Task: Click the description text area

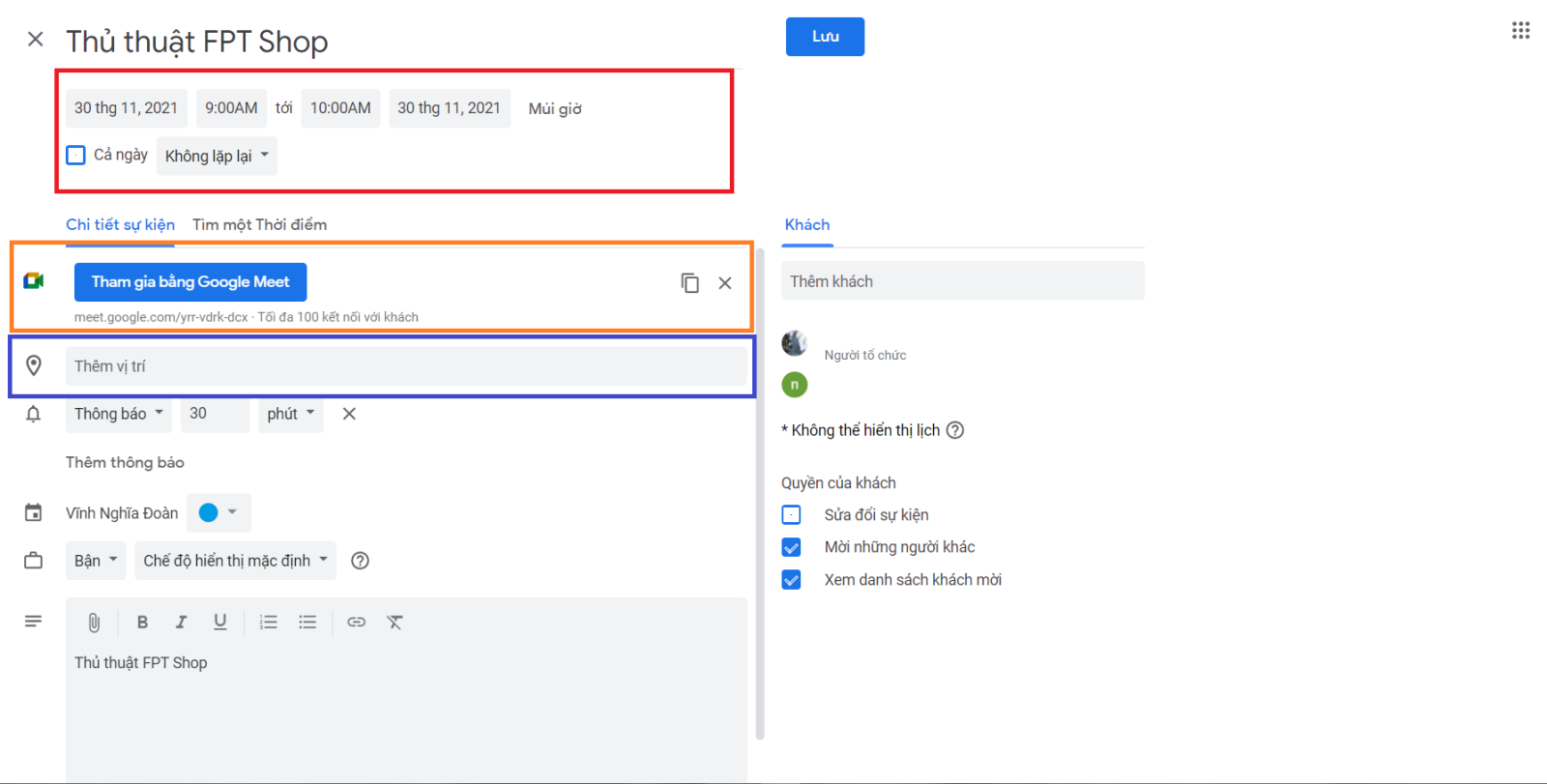Action: pyautogui.click(x=406, y=713)
